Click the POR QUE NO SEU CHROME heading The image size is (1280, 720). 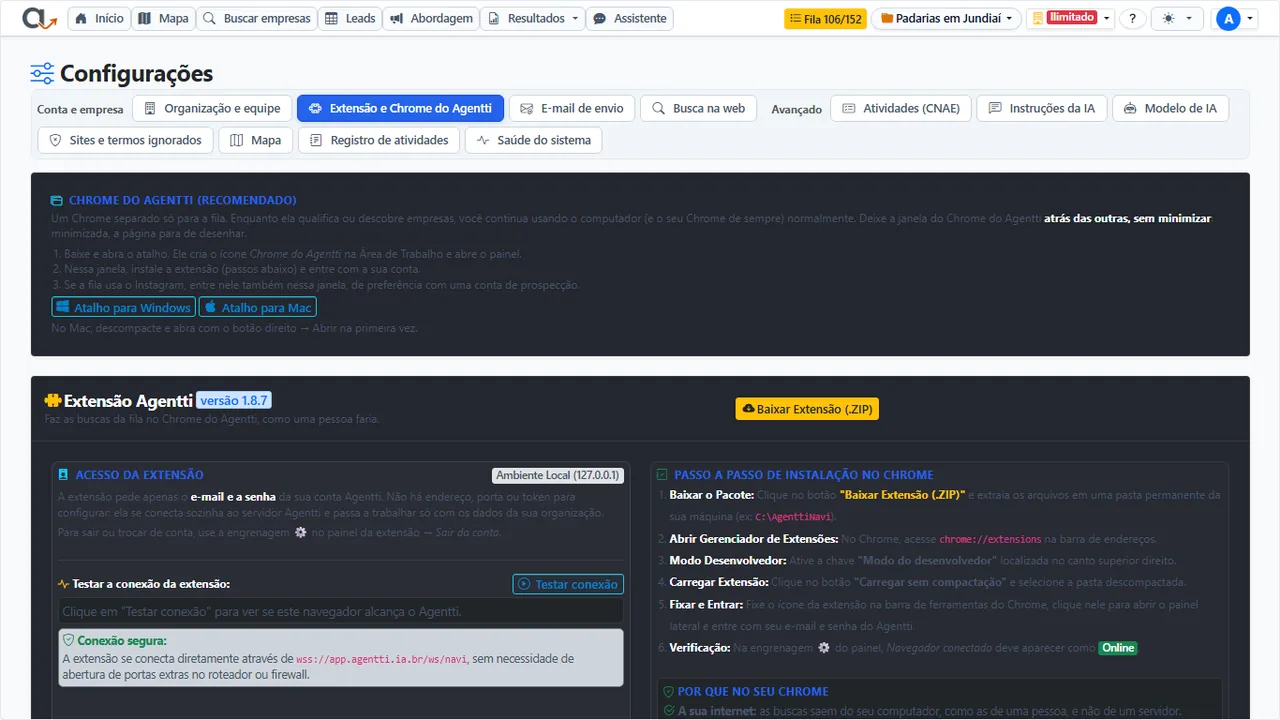(753, 691)
